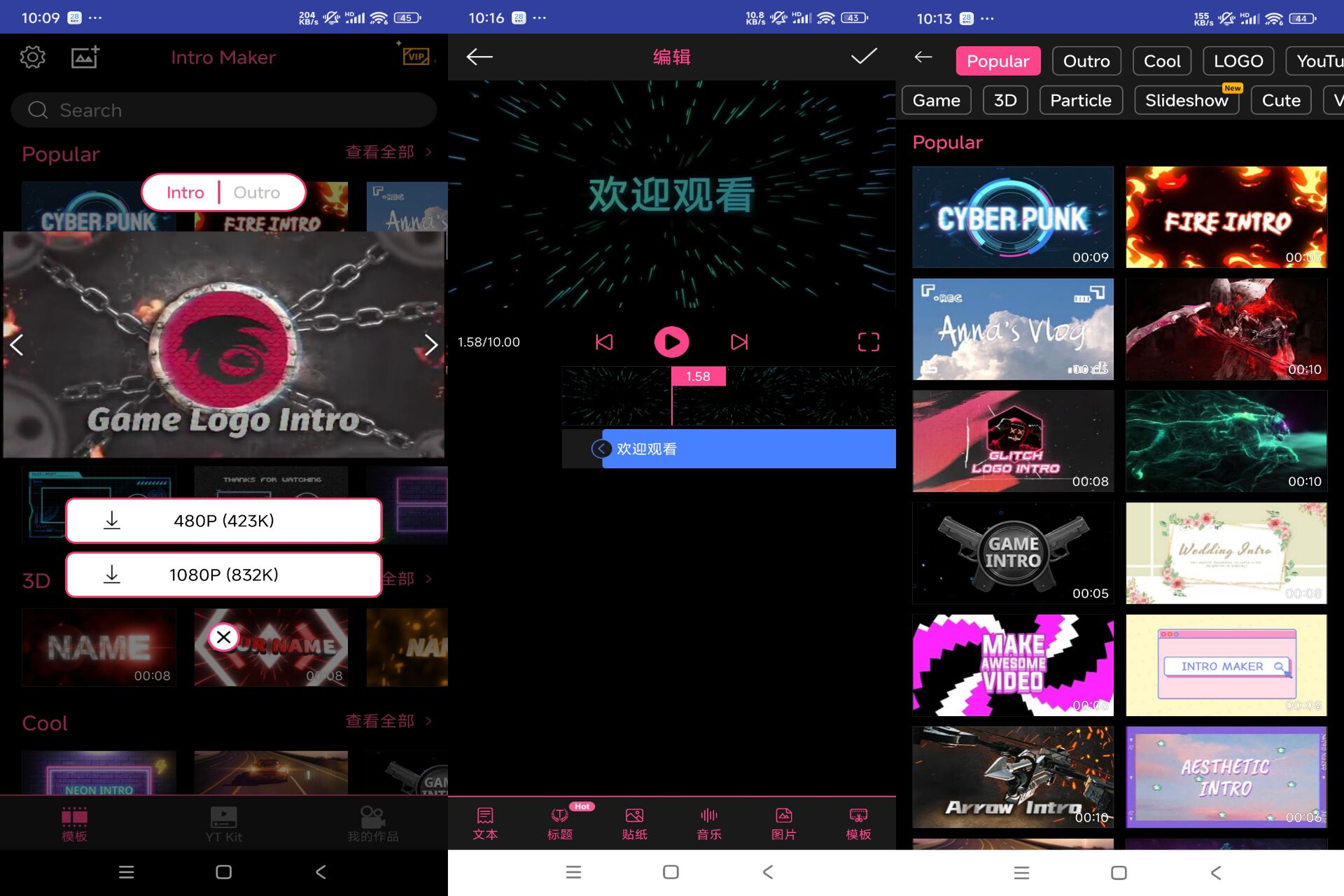This screenshot has width=1344, height=896.
Task: Switch toggle to Intro
Action: point(185,192)
